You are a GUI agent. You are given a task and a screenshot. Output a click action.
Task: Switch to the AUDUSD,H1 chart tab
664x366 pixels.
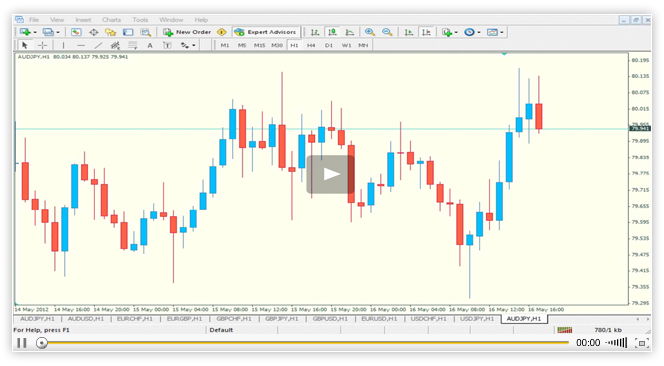(x=86, y=319)
